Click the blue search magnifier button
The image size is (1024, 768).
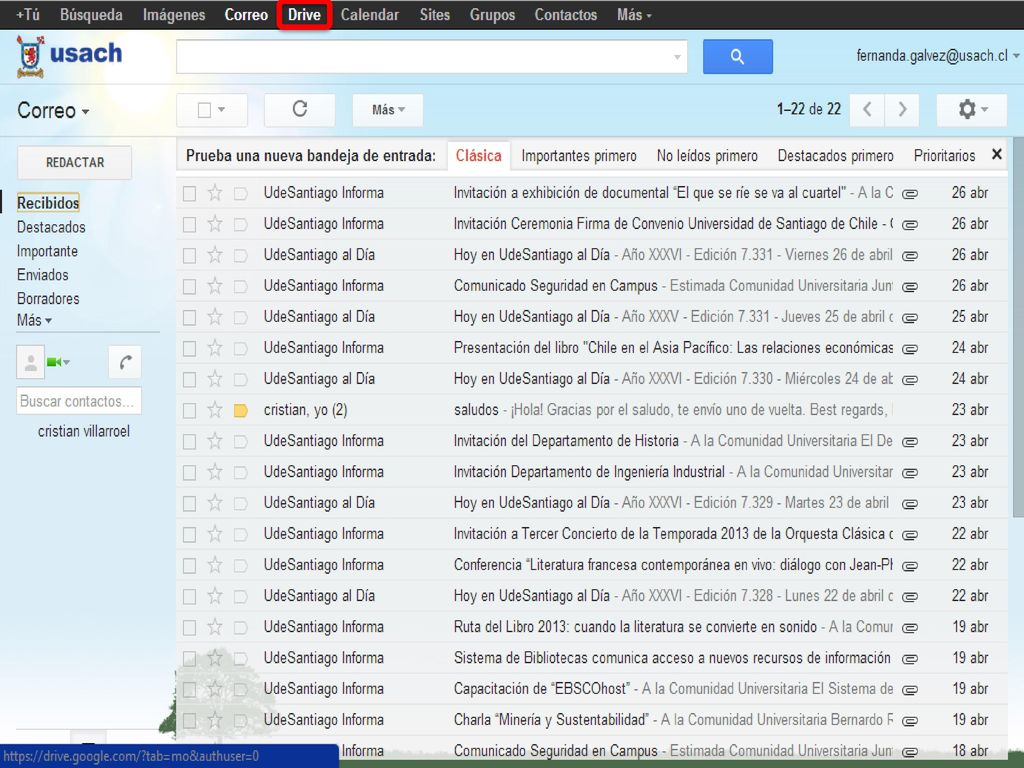(737, 57)
